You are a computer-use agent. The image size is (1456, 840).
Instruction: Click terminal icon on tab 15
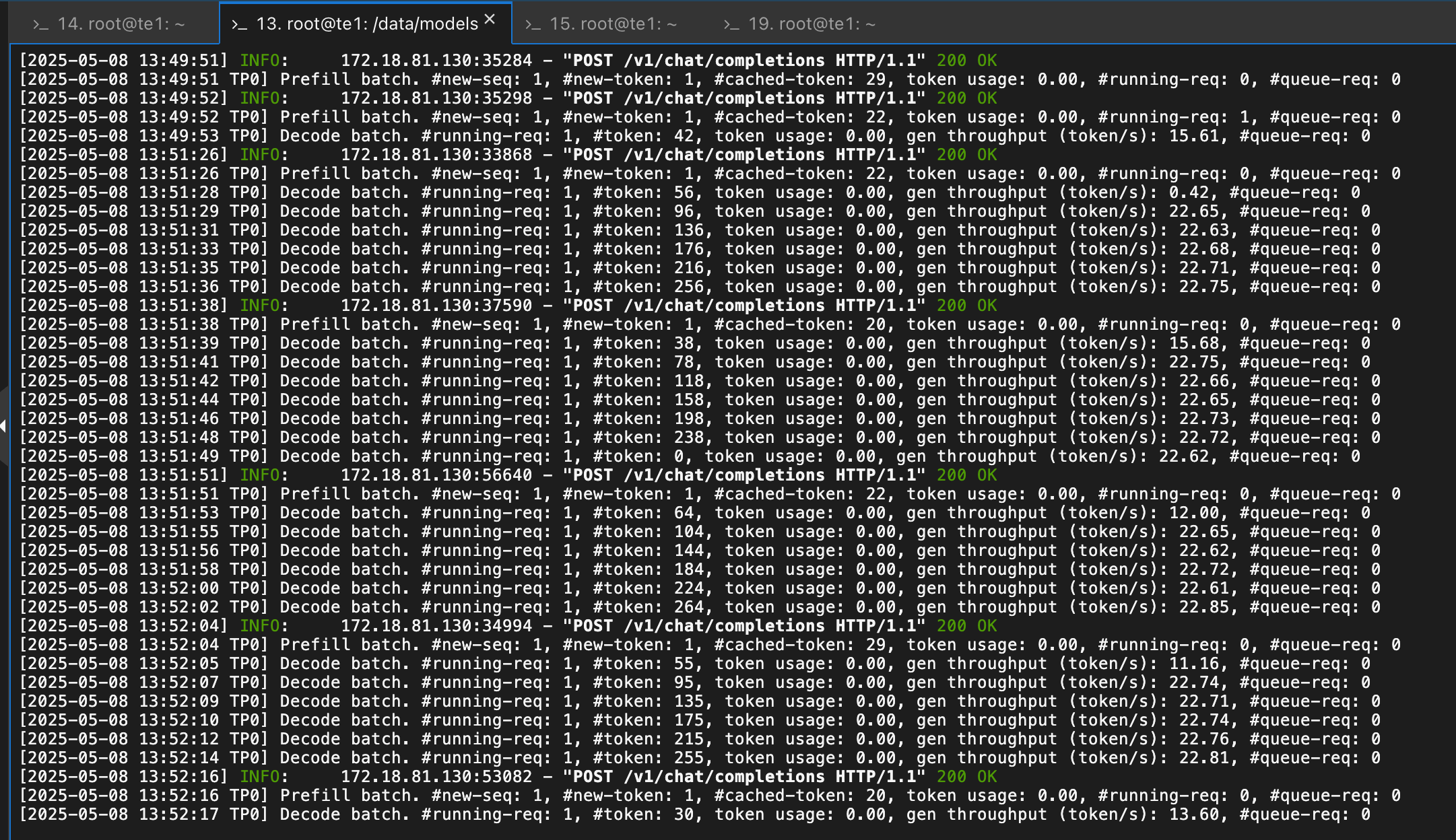(533, 25)
